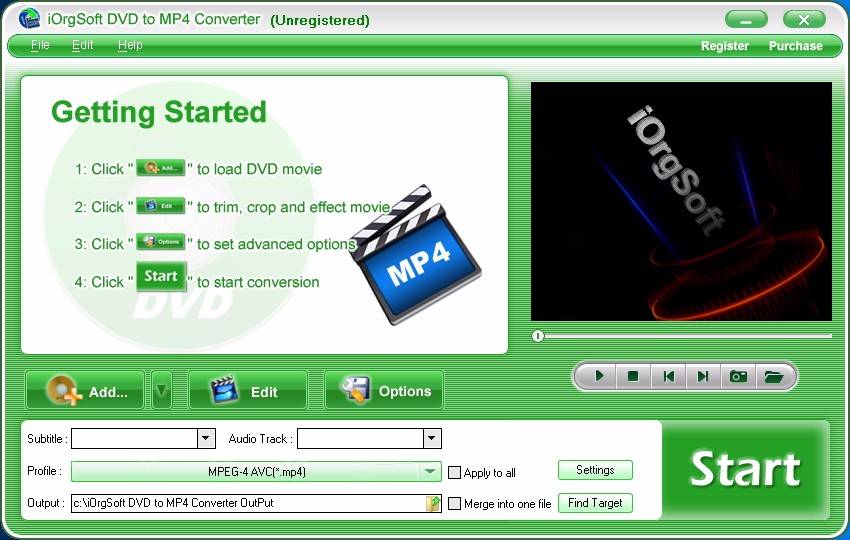Expand the Subtitle dropdown
Viewport: 850px width, 540px height.
coord(206,438)
